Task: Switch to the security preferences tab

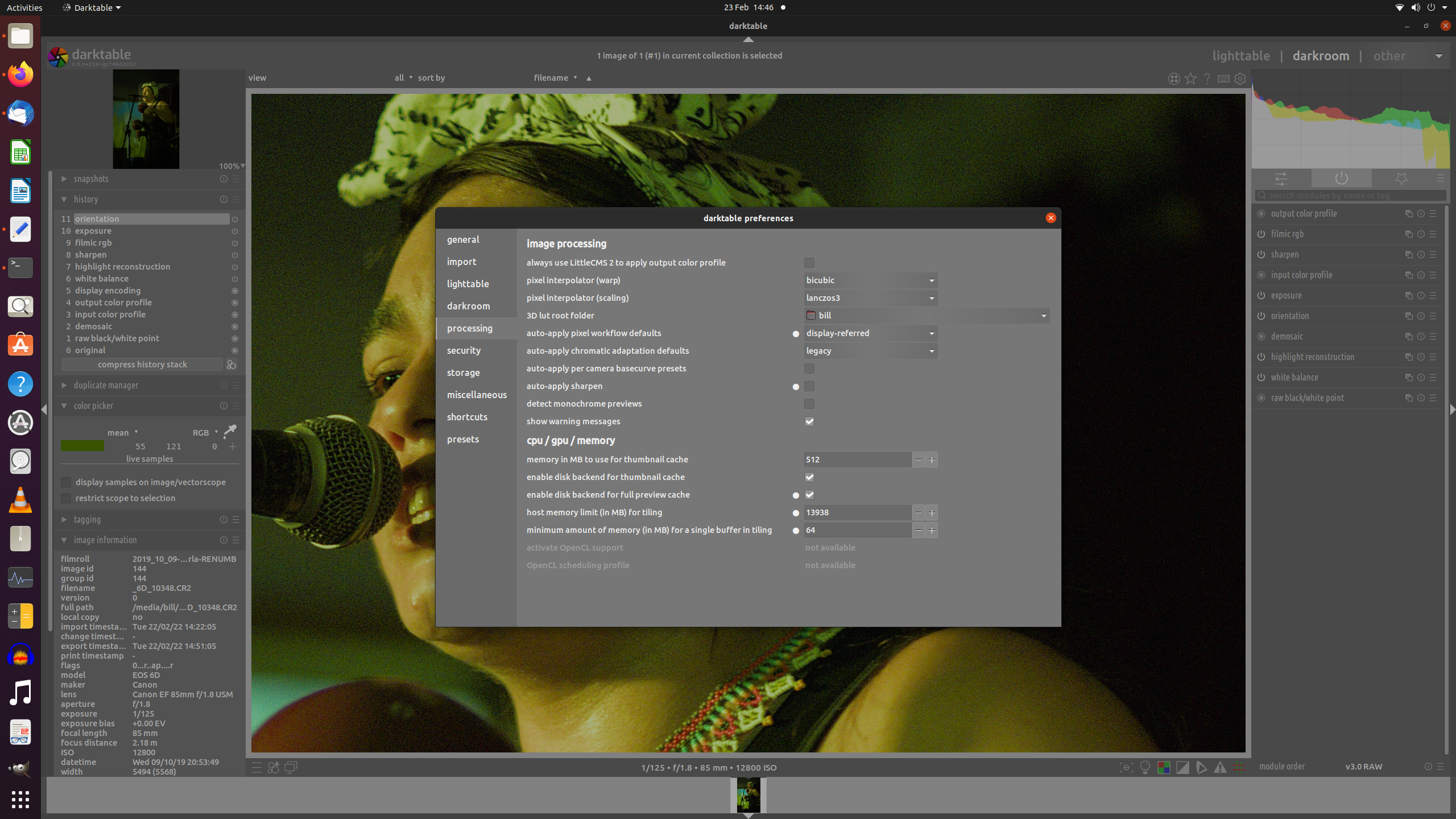Action: point(464,350)
